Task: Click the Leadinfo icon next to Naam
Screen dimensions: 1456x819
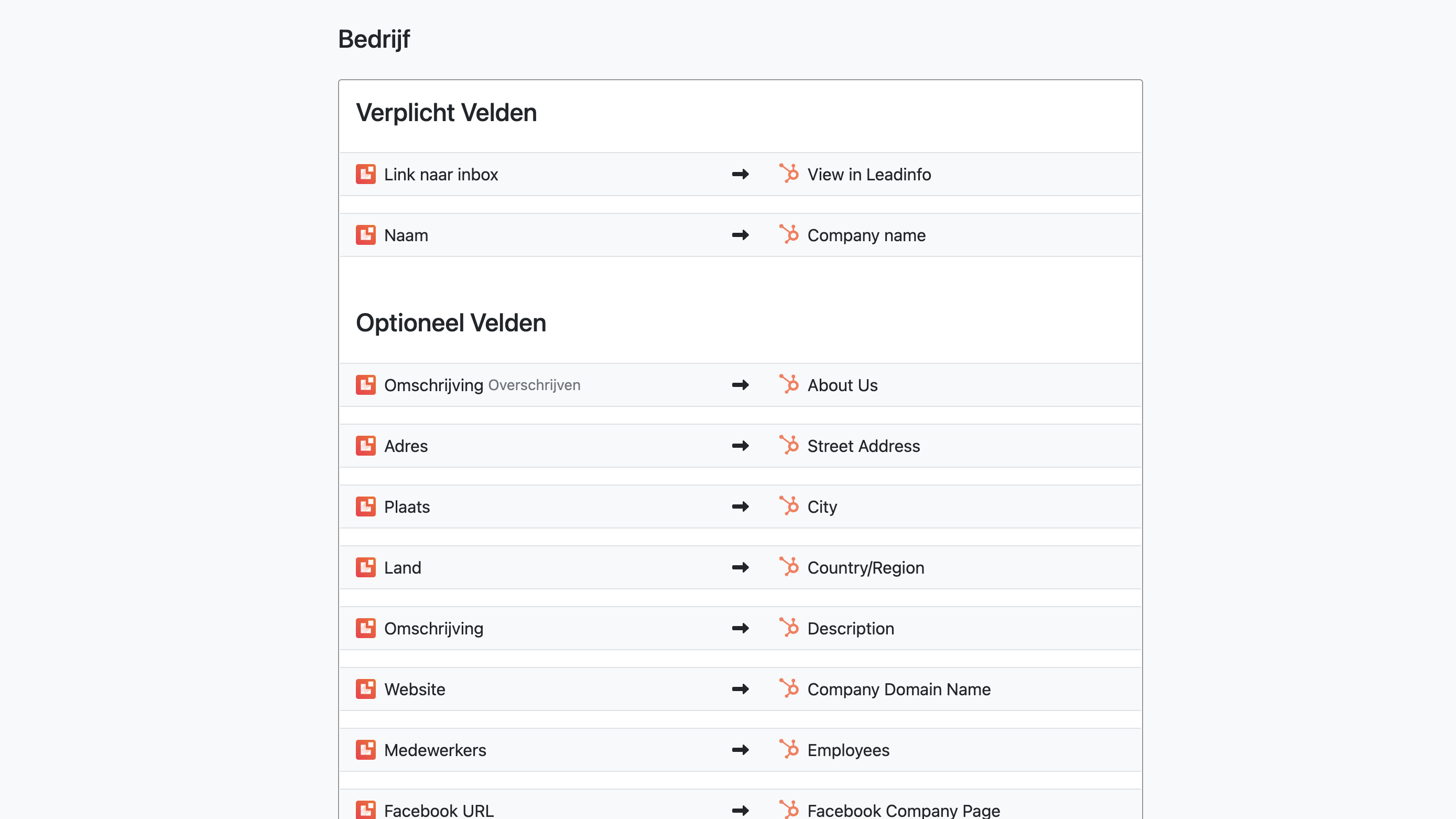Action: point(366,235)
